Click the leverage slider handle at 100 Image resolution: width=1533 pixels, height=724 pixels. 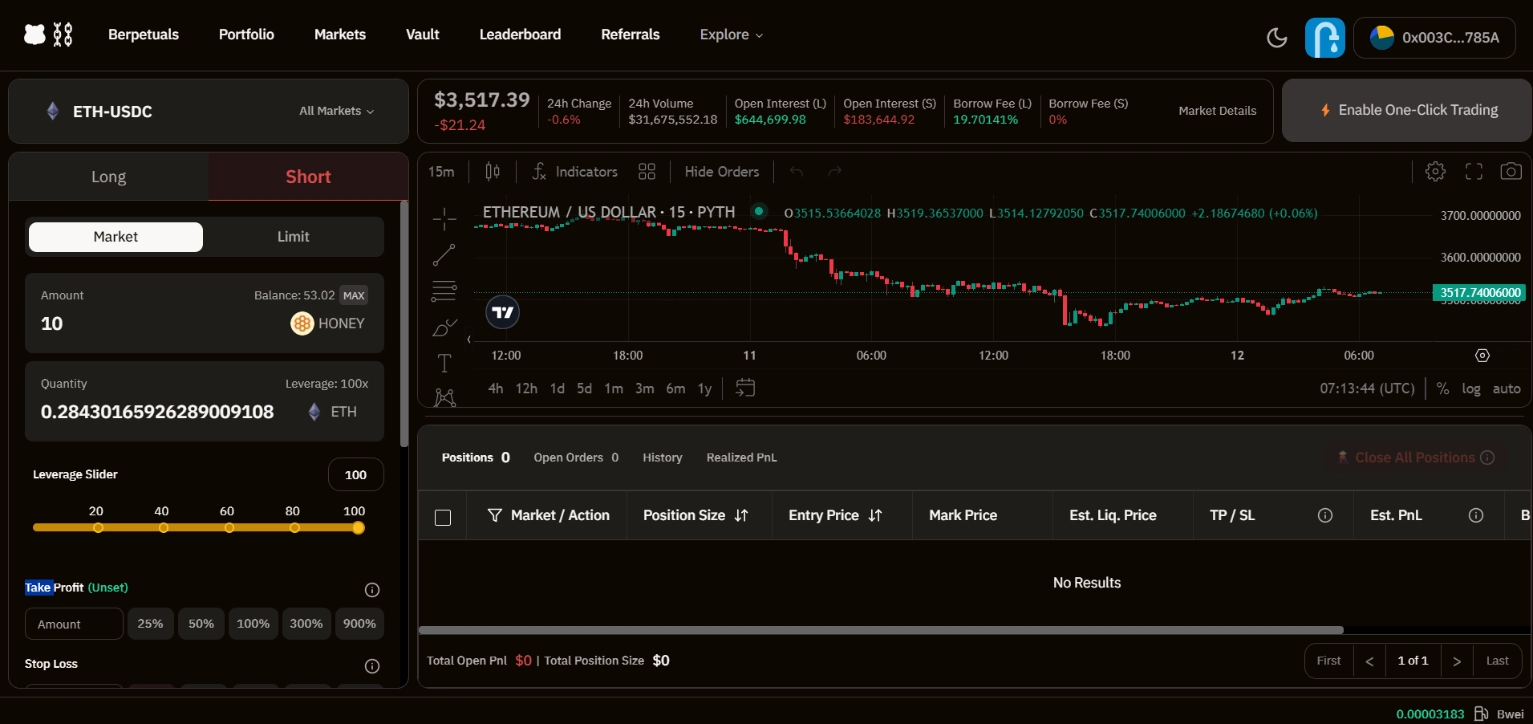tap(358, 528)
